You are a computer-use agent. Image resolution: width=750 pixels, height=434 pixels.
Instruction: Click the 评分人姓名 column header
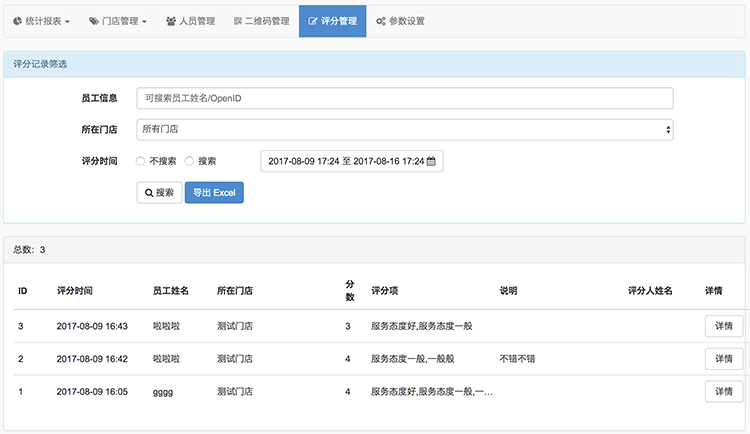coord(650,290)
